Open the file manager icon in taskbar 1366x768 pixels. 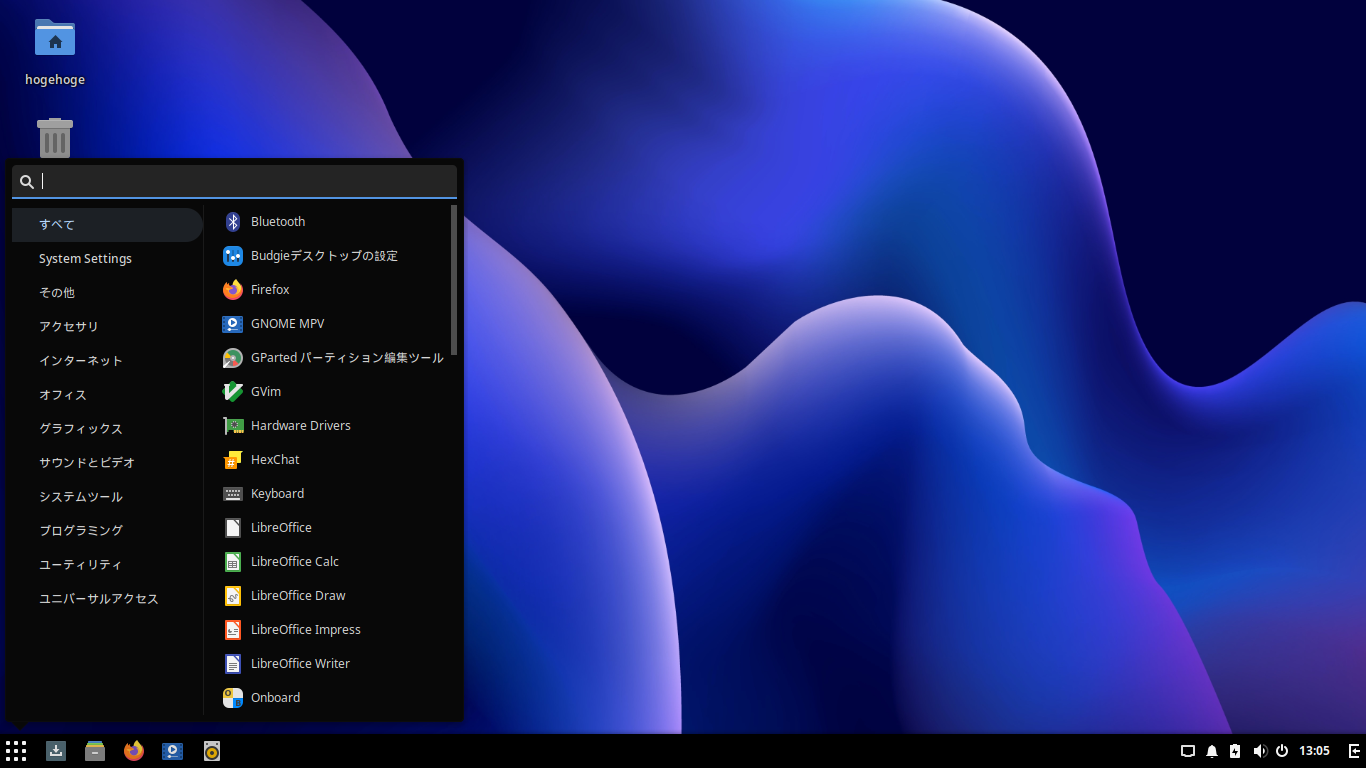coord(95,751)
